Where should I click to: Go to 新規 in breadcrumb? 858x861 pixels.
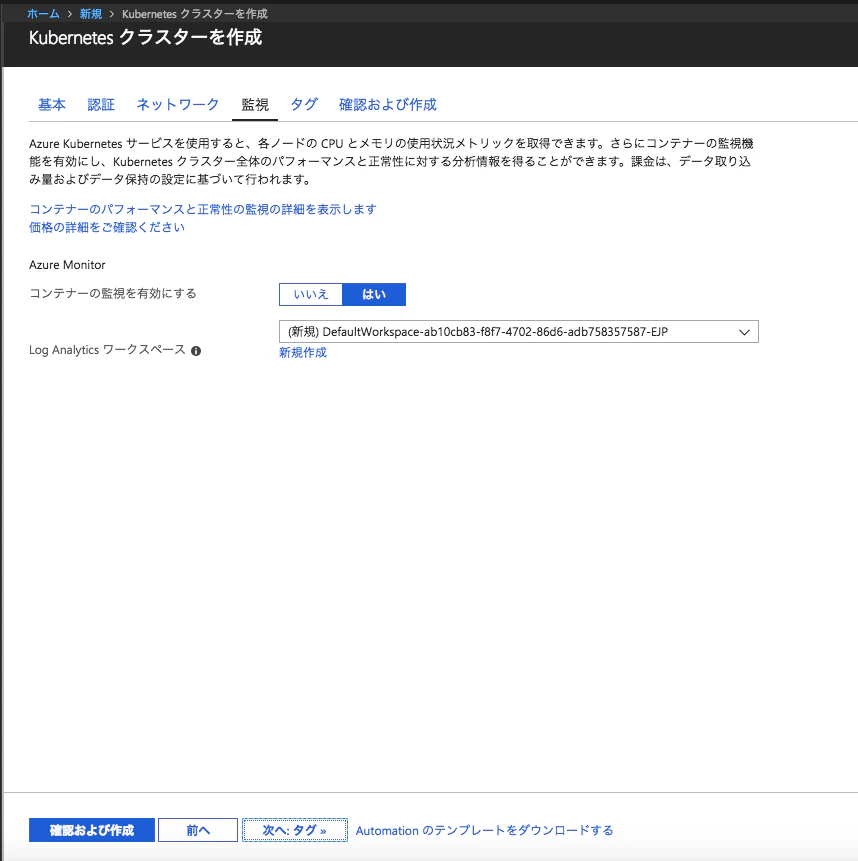click(x=91, y=14)
